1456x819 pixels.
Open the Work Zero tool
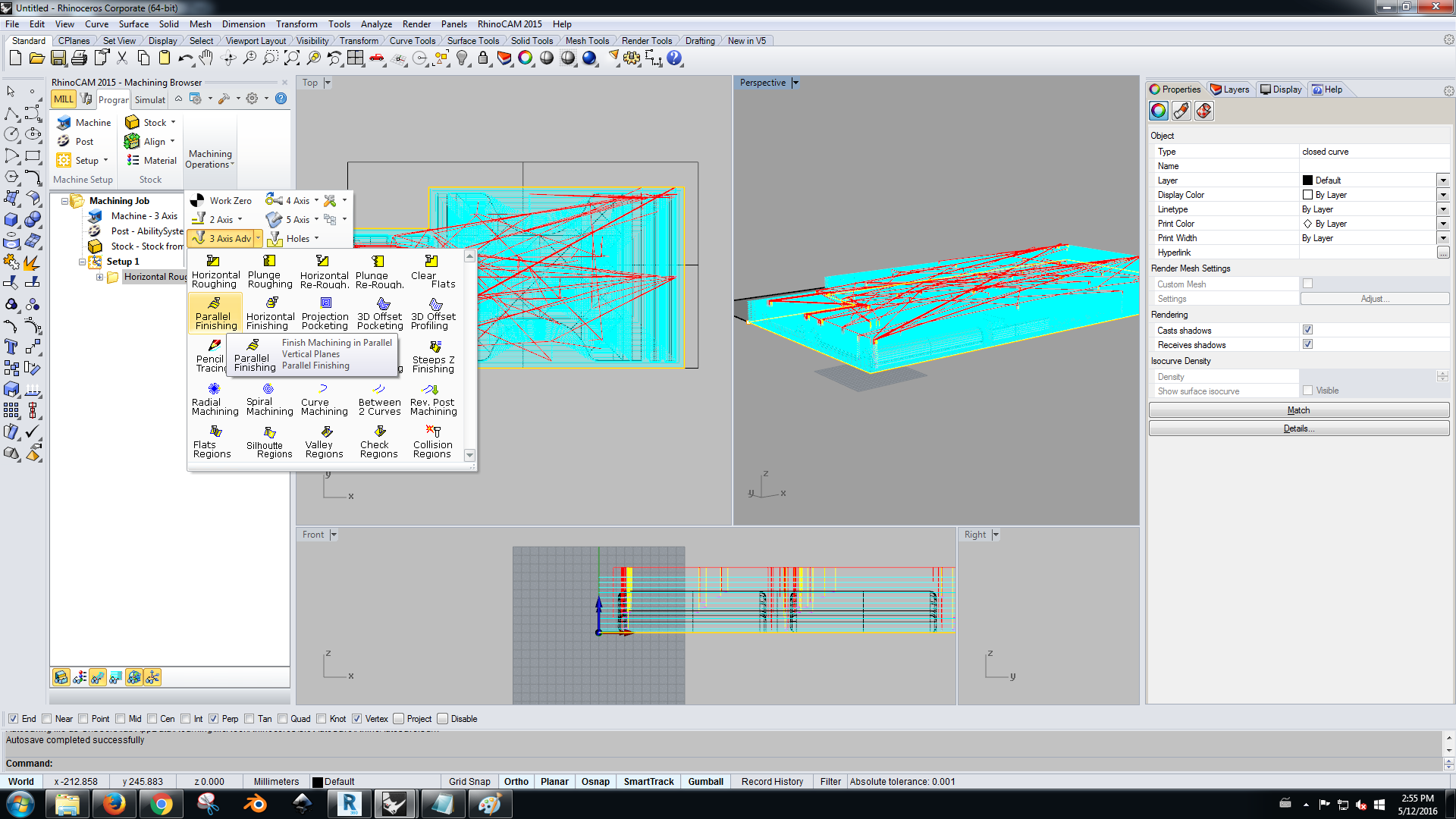221,200
